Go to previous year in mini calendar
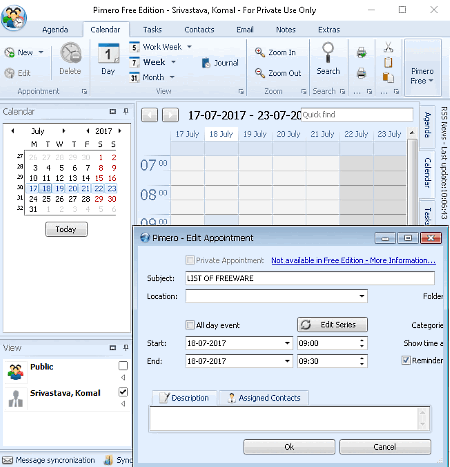 pos(87,131)
